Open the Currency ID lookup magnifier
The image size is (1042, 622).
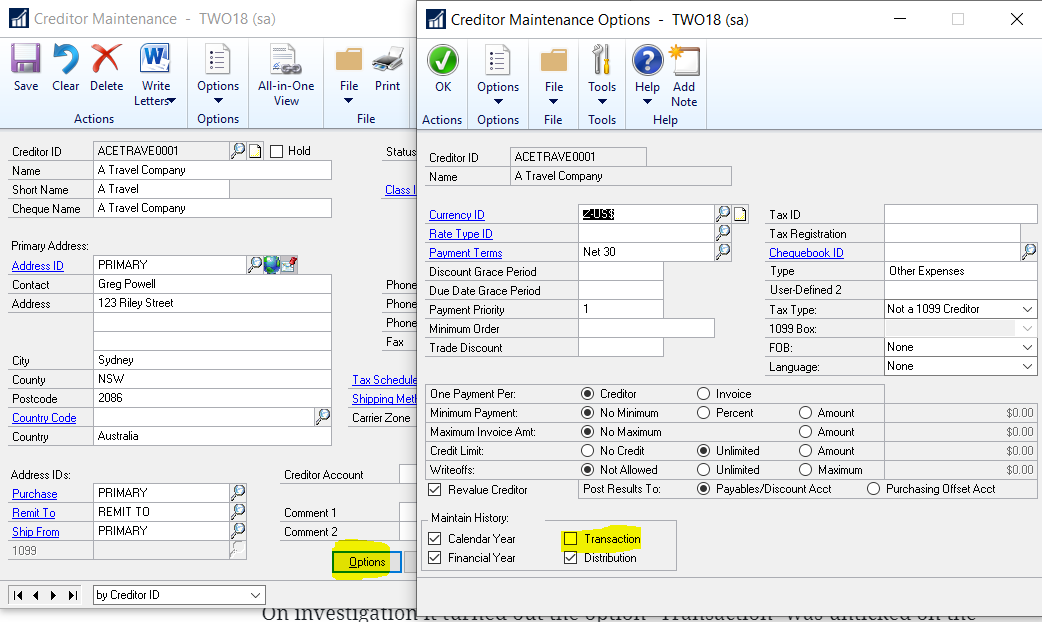click(726, 213)
